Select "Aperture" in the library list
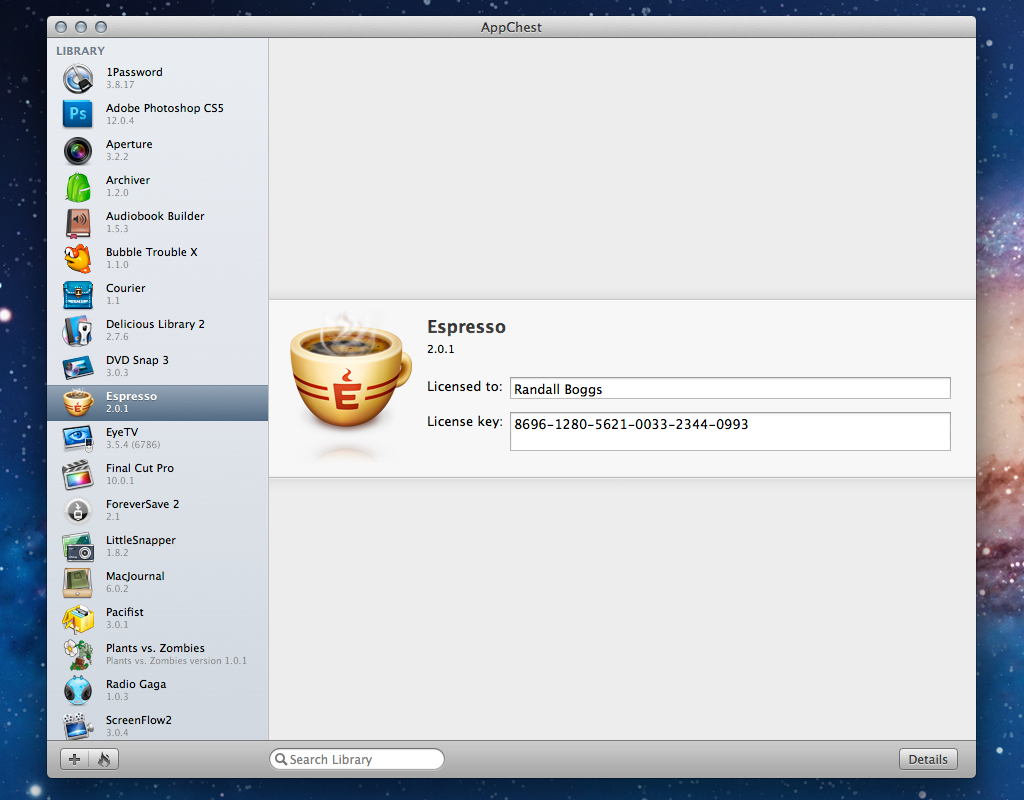 click(x=129, y=144)
